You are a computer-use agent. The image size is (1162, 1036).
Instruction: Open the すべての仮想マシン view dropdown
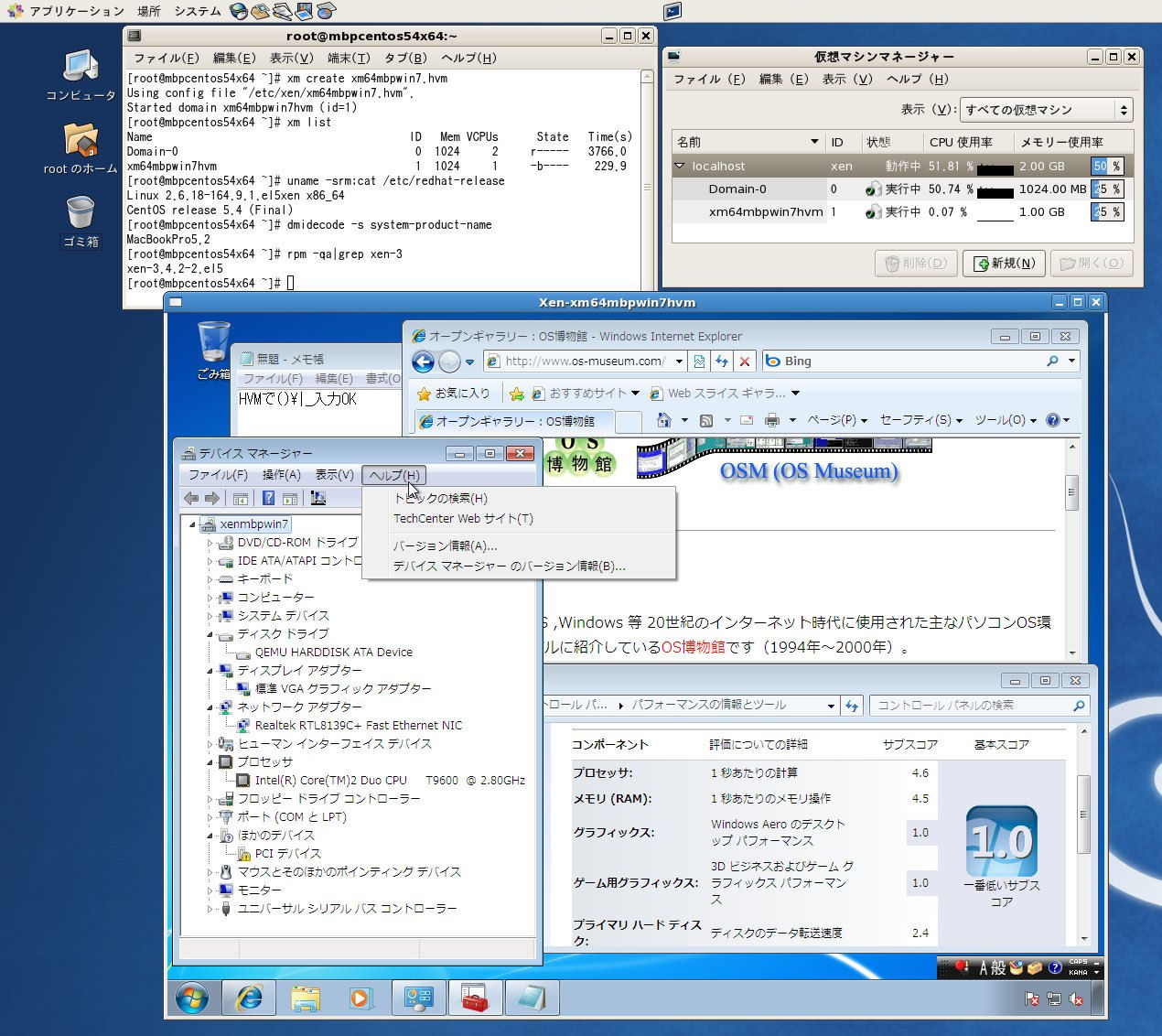click(x=1047, y=110)
